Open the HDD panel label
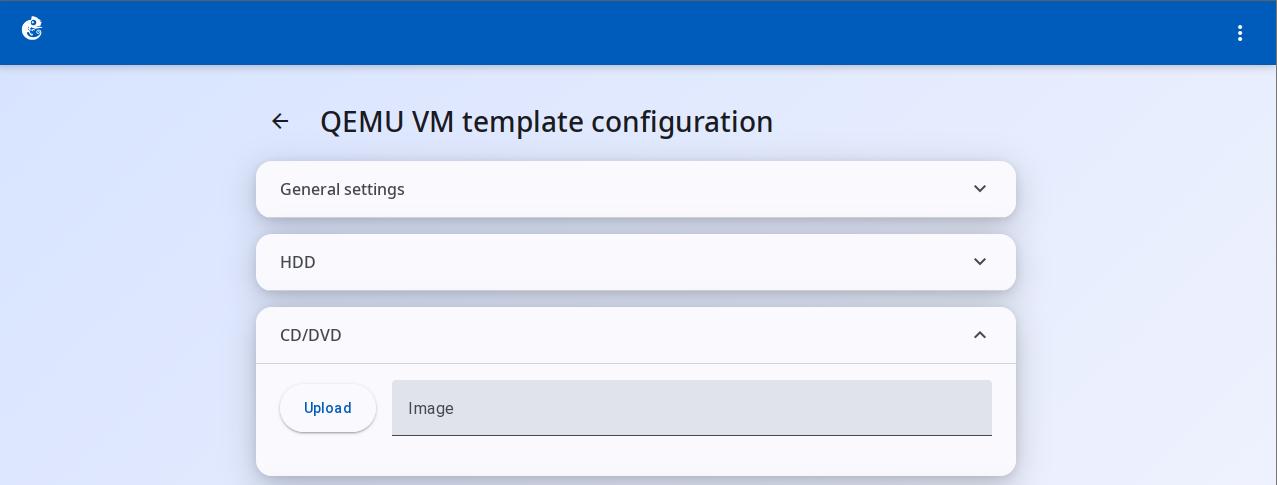 [x=298, y=262]
